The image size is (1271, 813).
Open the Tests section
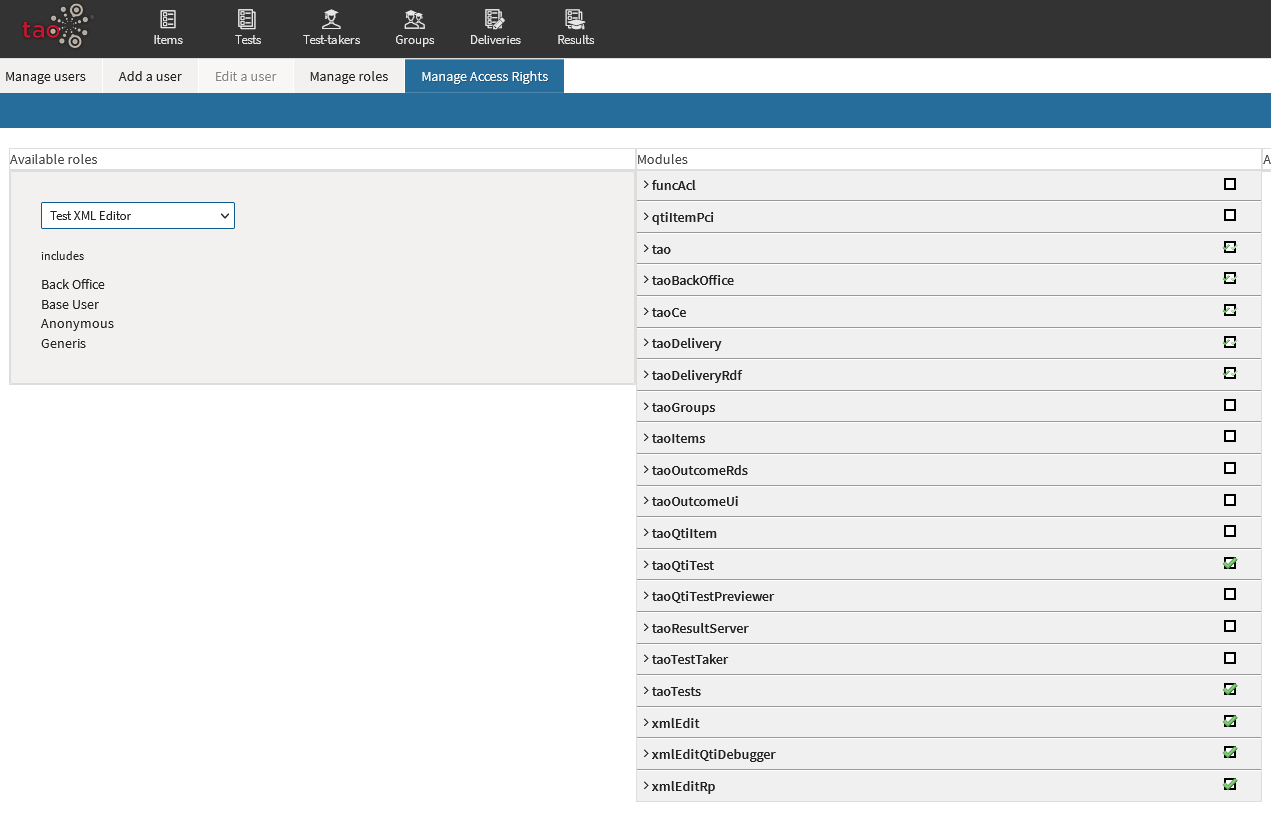point(247,27)
